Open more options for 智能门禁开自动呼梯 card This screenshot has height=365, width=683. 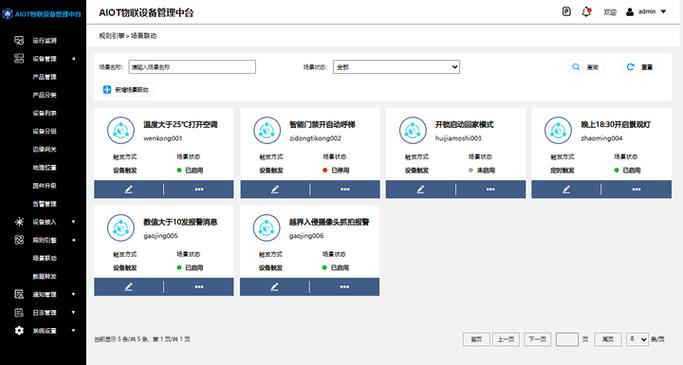(345, 189)
